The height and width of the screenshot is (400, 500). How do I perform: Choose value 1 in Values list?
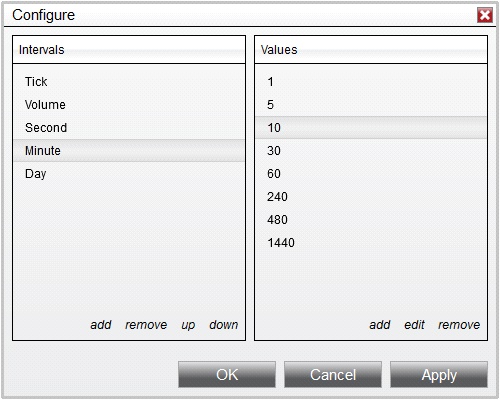click(371, 82)
